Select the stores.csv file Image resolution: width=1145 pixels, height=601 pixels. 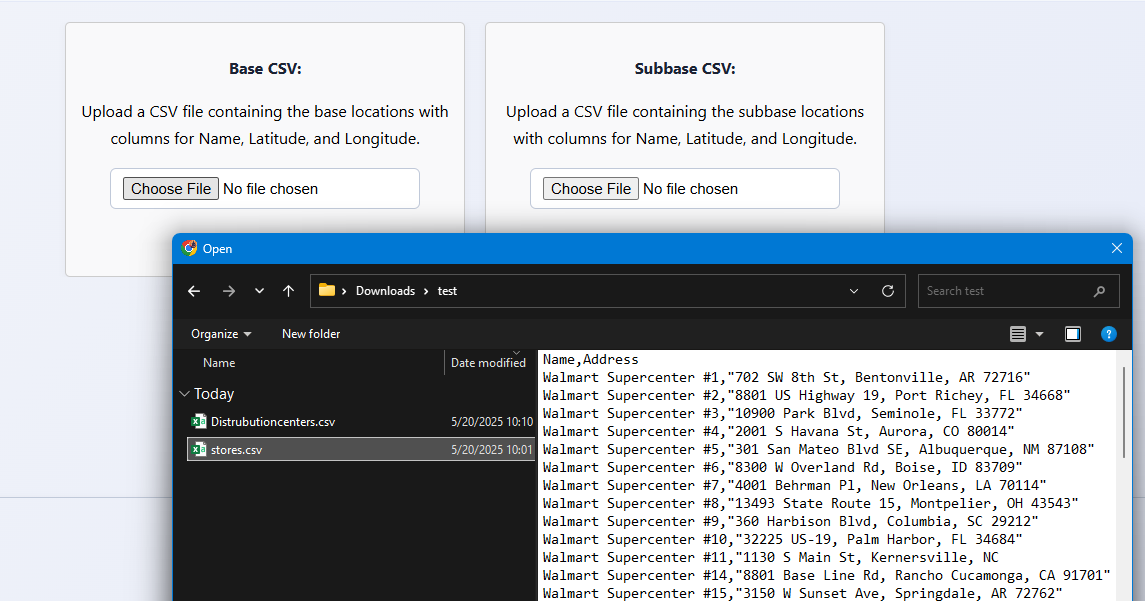(236, 450)
